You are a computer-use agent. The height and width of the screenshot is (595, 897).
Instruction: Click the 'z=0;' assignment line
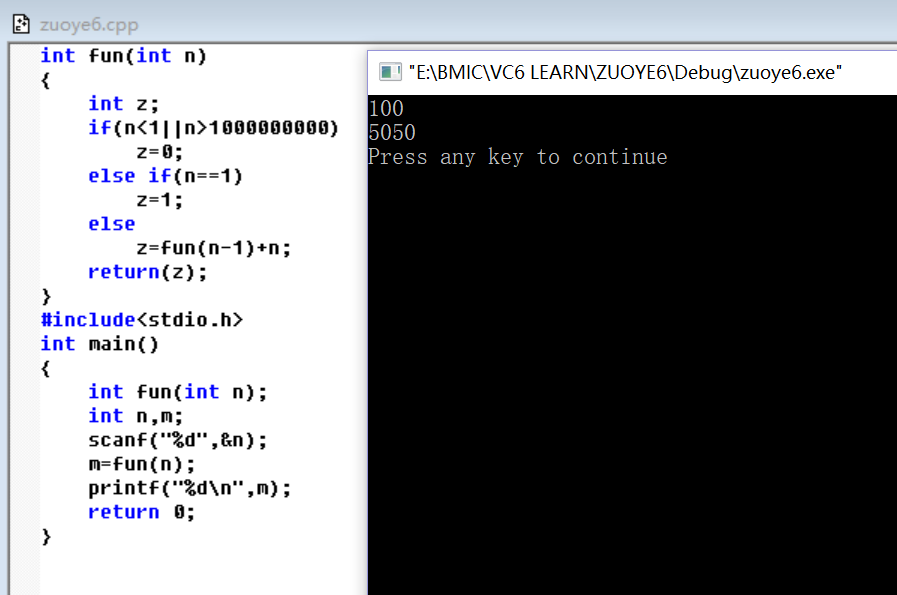[x=159, y=152]
